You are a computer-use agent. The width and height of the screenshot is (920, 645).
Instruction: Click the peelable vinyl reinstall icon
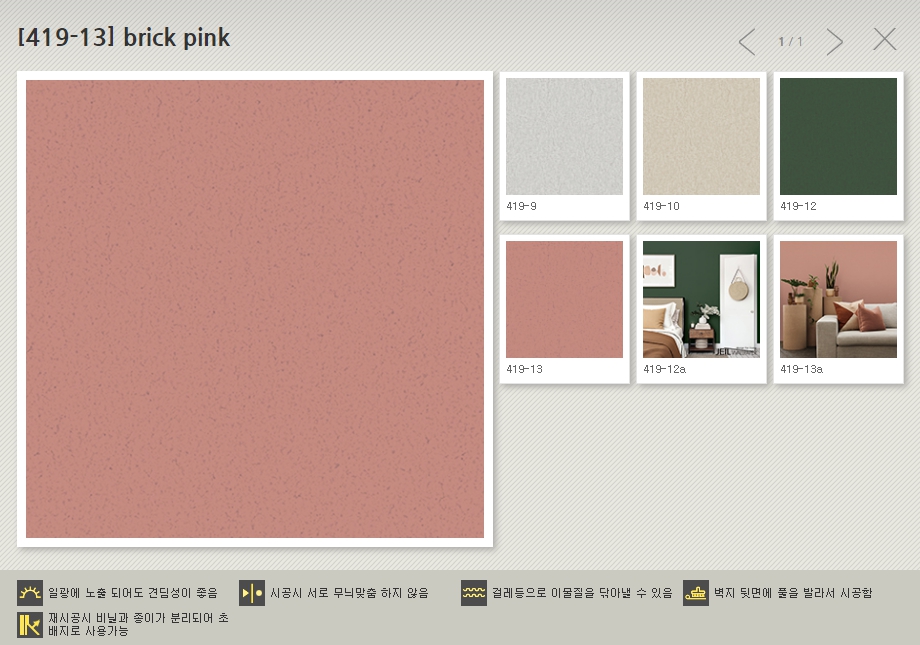pyautogui.click(x=30, y=625)
